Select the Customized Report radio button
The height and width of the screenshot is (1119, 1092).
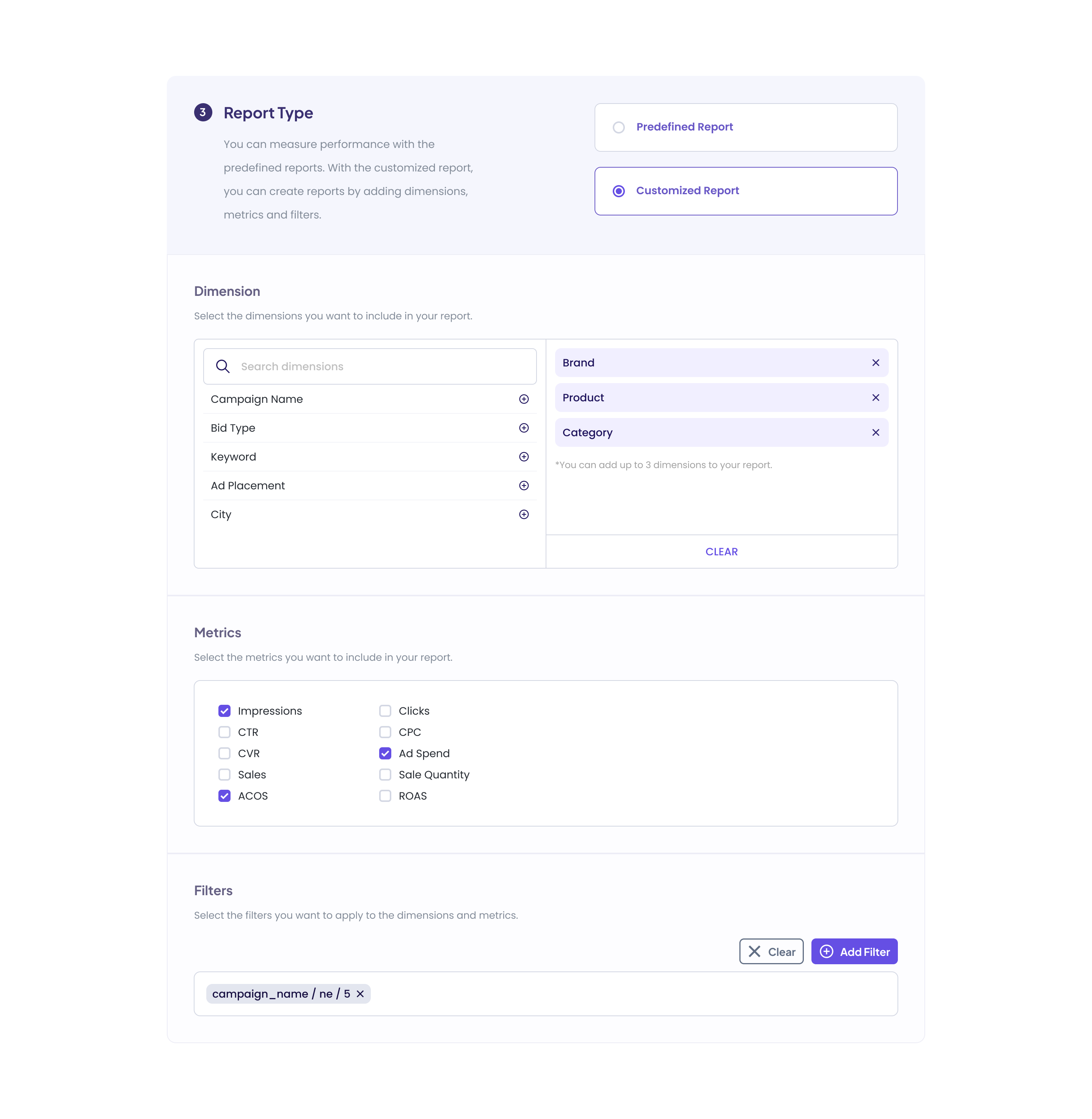pyautogui.click(x=619, y=191)
